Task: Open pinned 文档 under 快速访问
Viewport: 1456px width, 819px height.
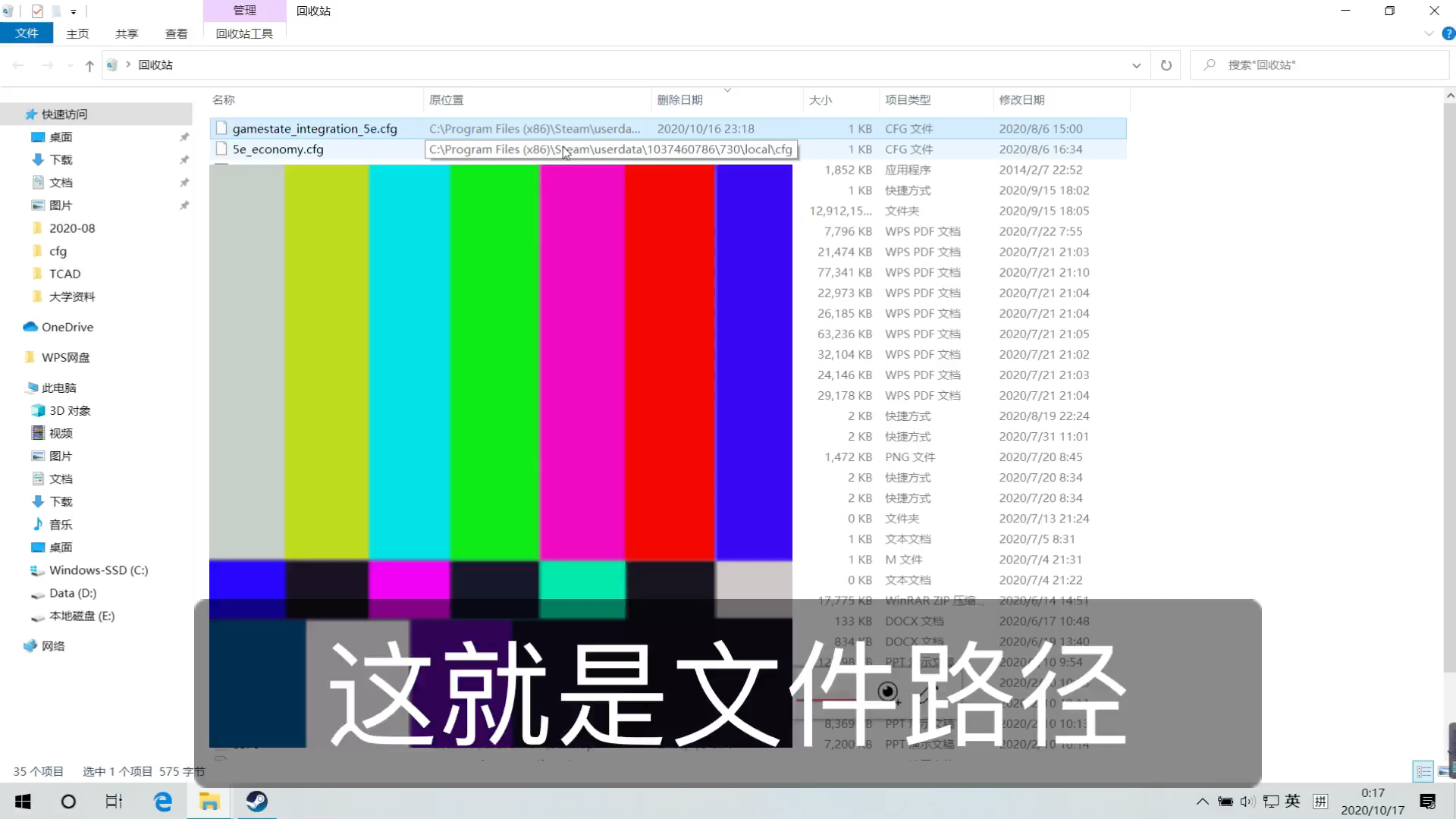Action: tap(61, 183)
